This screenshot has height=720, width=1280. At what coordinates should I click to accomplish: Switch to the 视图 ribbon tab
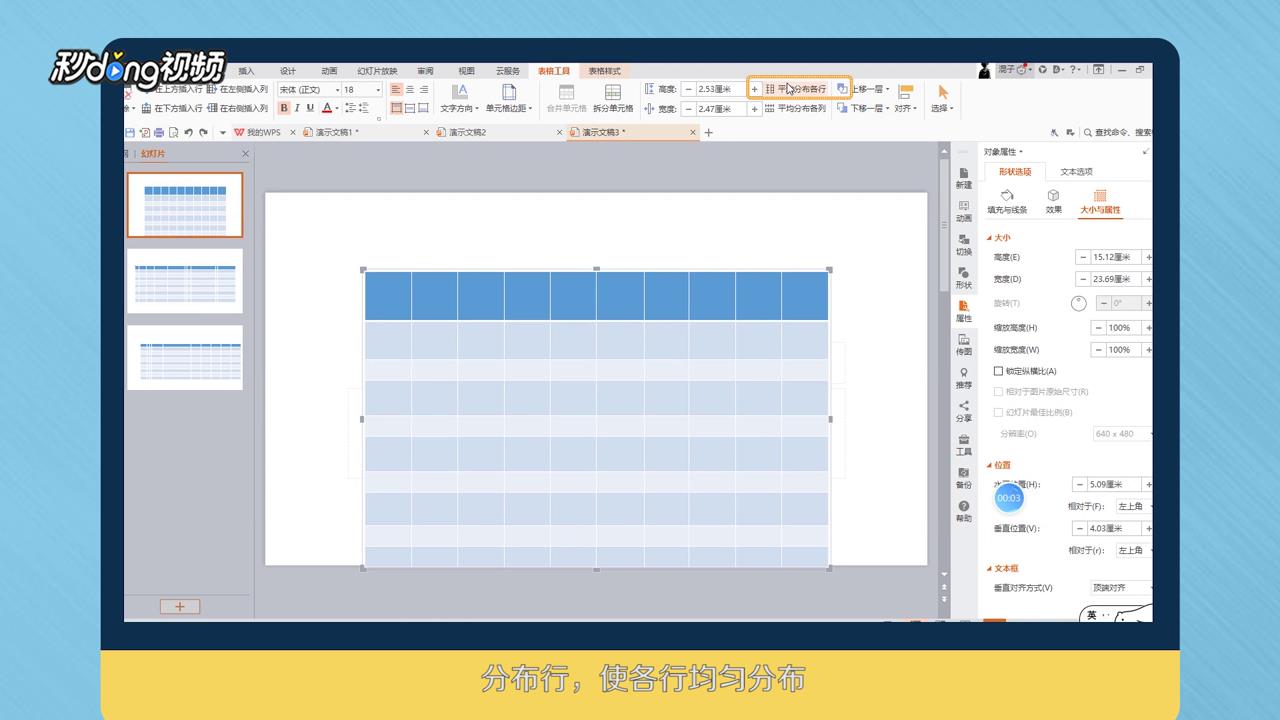(466, 71)
